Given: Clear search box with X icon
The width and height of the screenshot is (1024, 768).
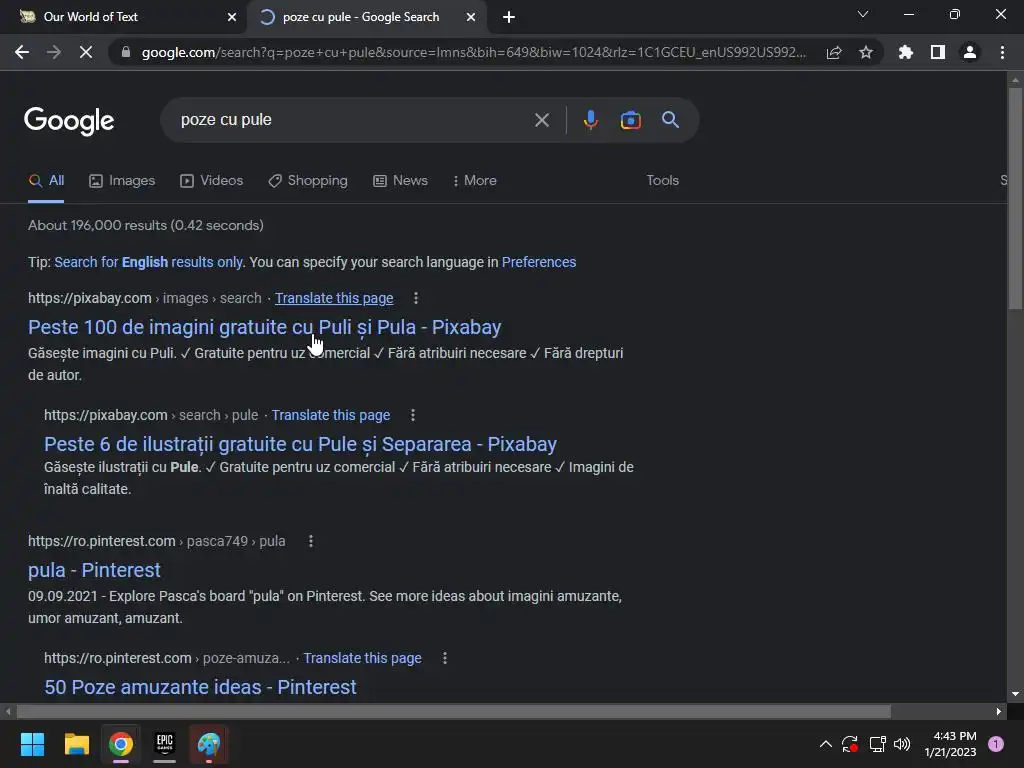Looking at the screenshot, I should [x=541, y=120].
